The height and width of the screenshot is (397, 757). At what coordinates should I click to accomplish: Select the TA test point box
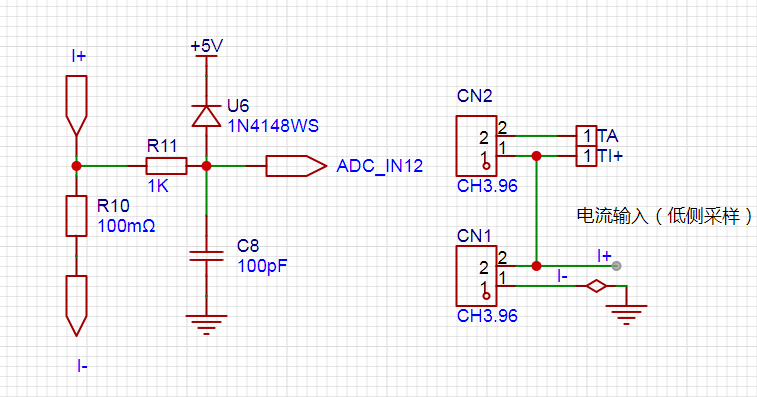point(586,136)
